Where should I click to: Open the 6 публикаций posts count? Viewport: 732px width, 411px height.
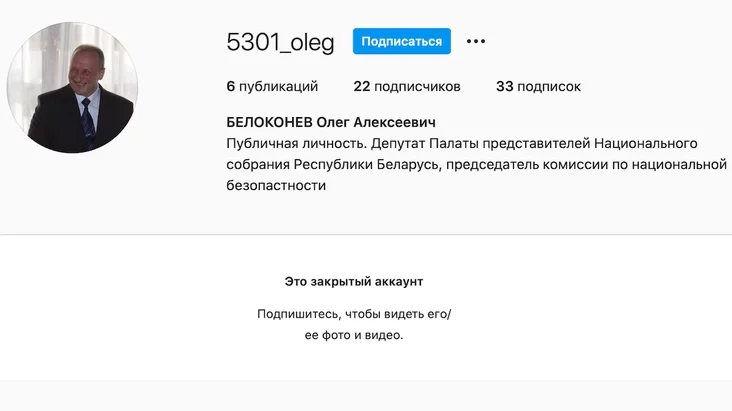point(272,86)
